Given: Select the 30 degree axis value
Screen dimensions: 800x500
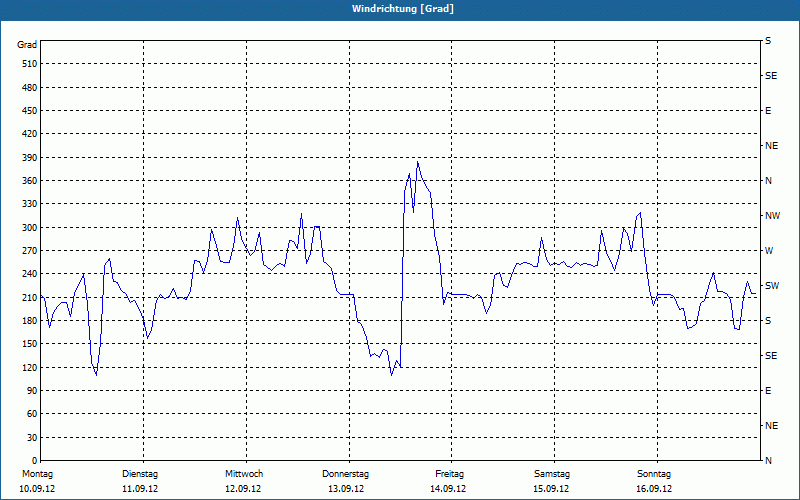Looking at the screenshot, I should [32, 438].
